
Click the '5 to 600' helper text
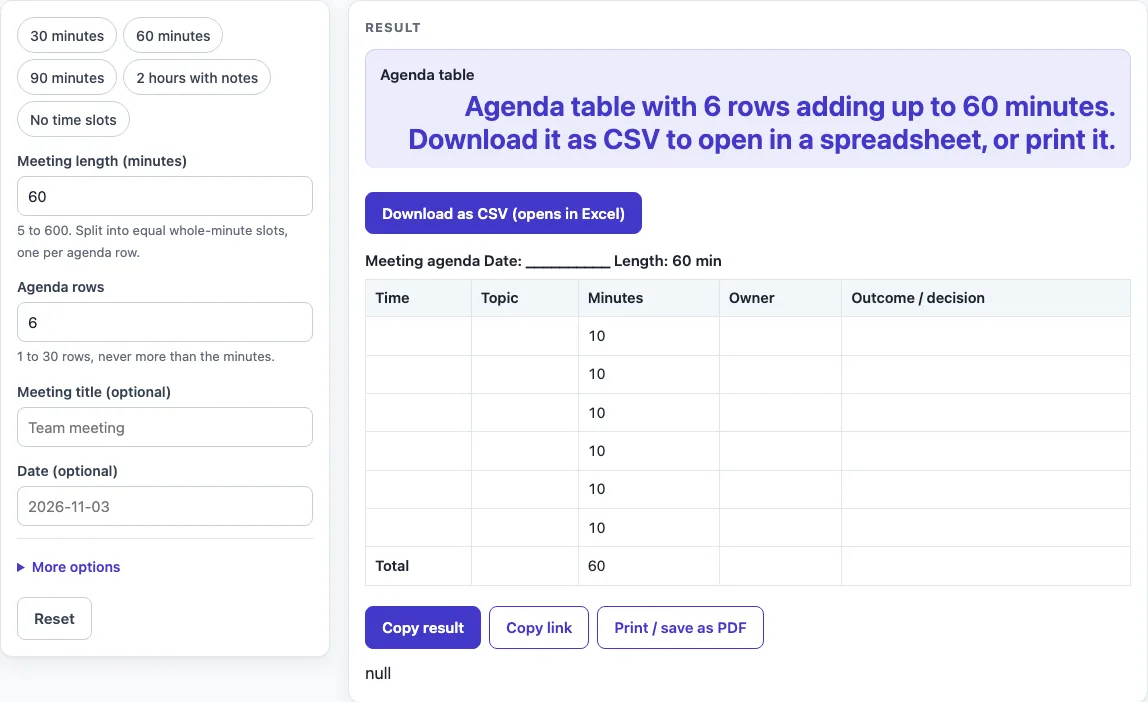pyautogui.click(x=152, y=242)
